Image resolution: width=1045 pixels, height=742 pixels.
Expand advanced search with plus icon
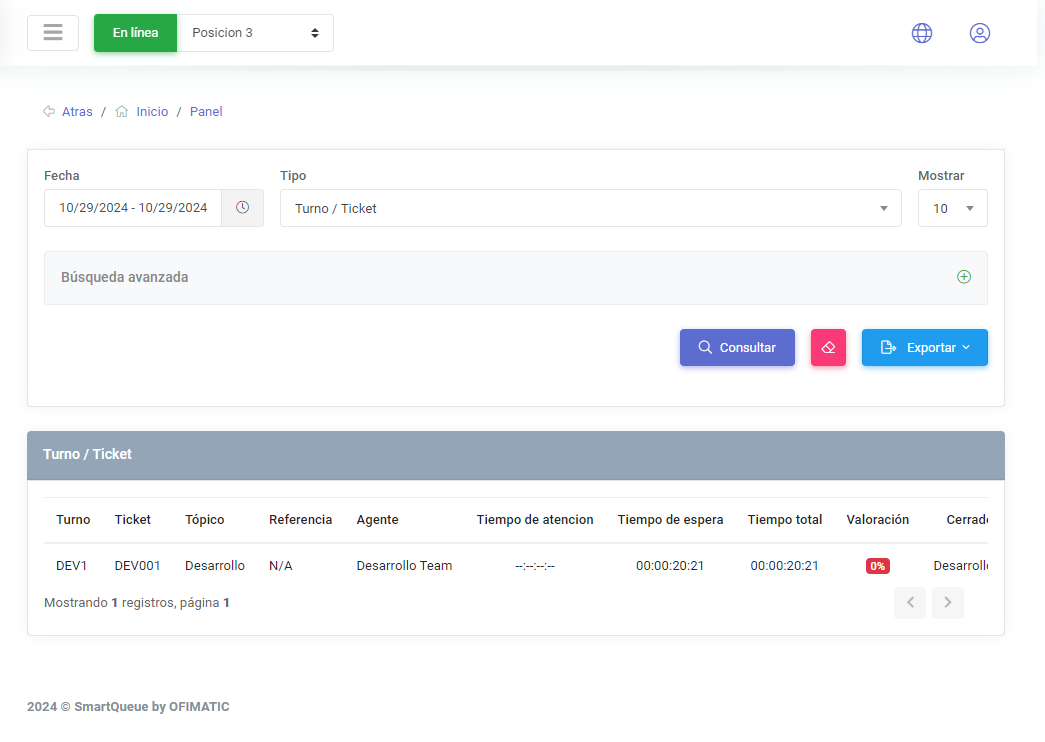pyautogui.click(x=963, y=277)
